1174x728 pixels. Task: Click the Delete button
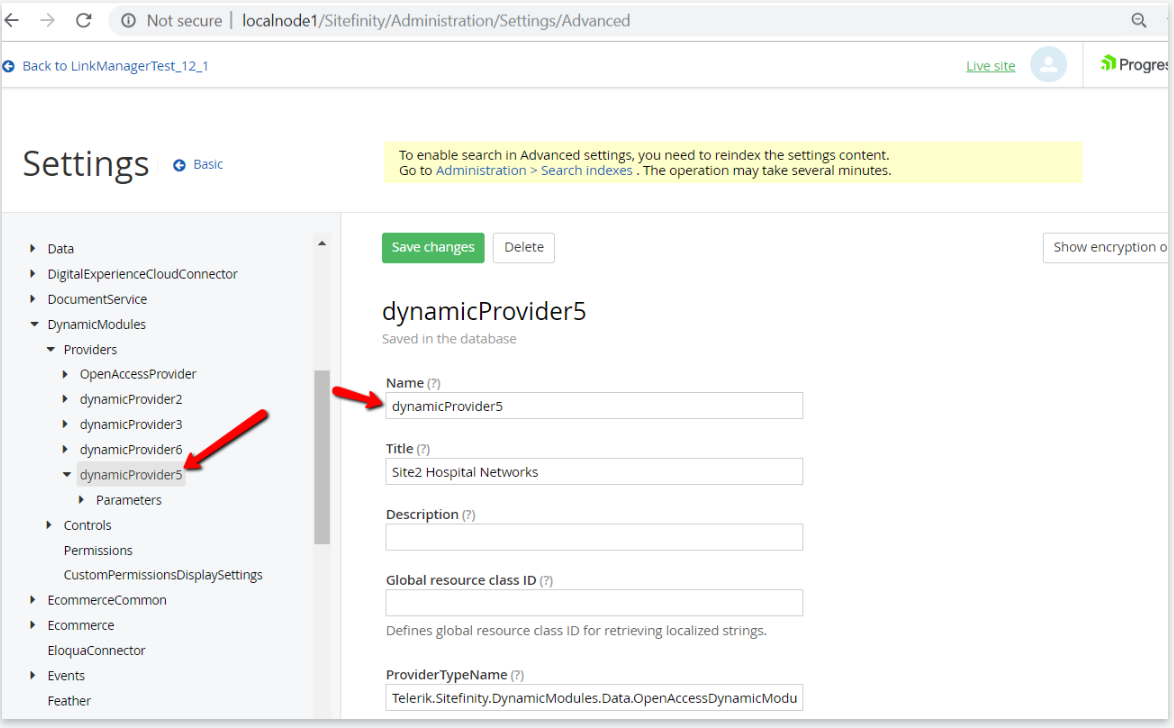[x=524, y=248]
